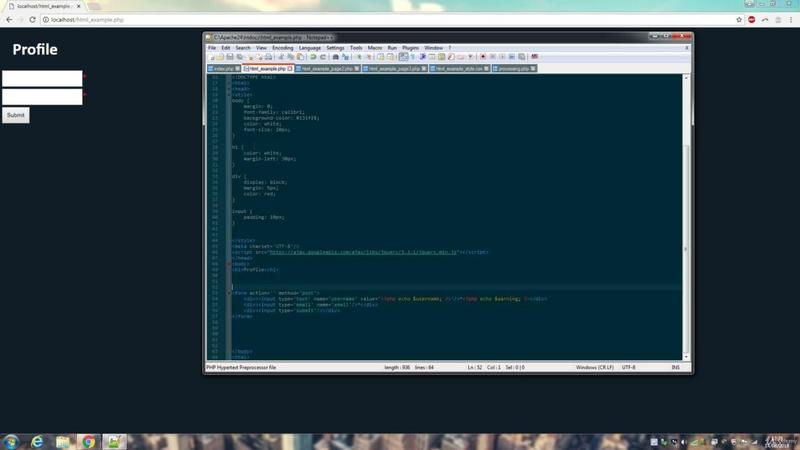Click the bookmark star in the address bar
Screen dimensions: 800x450
pyautogui.click(x=739, y=19)
